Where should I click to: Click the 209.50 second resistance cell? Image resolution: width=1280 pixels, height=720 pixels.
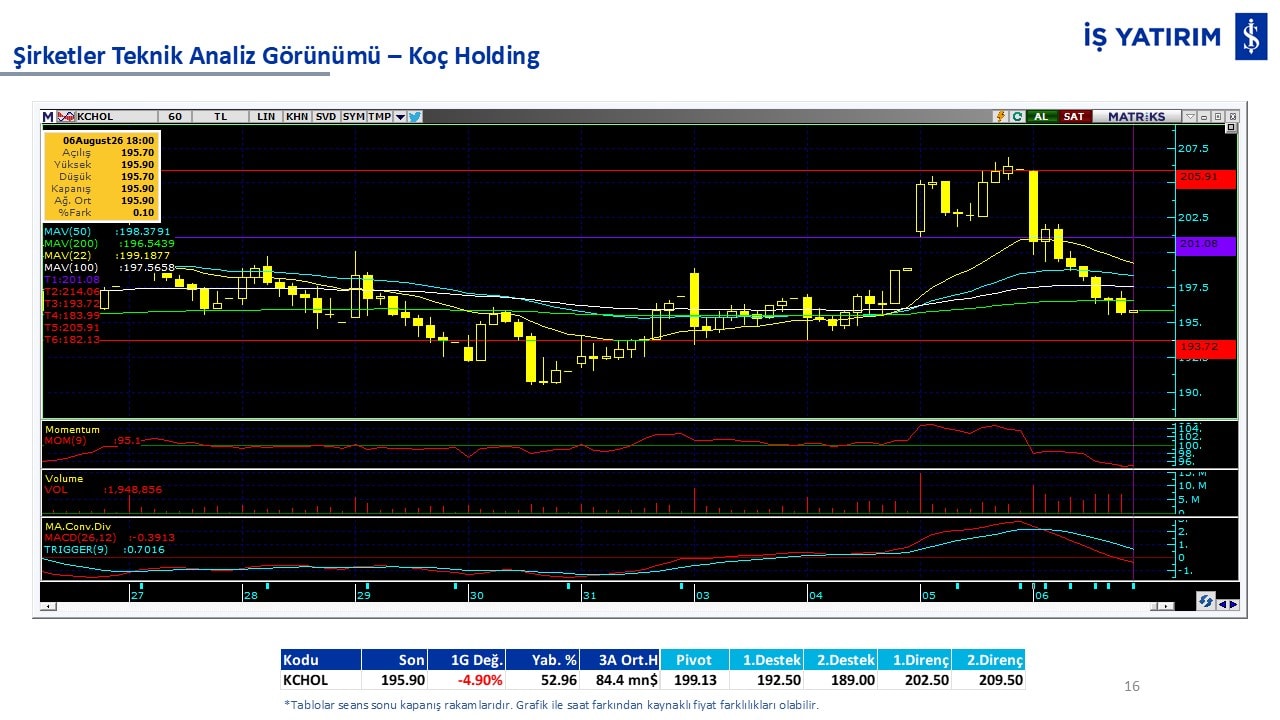[988, 680]
